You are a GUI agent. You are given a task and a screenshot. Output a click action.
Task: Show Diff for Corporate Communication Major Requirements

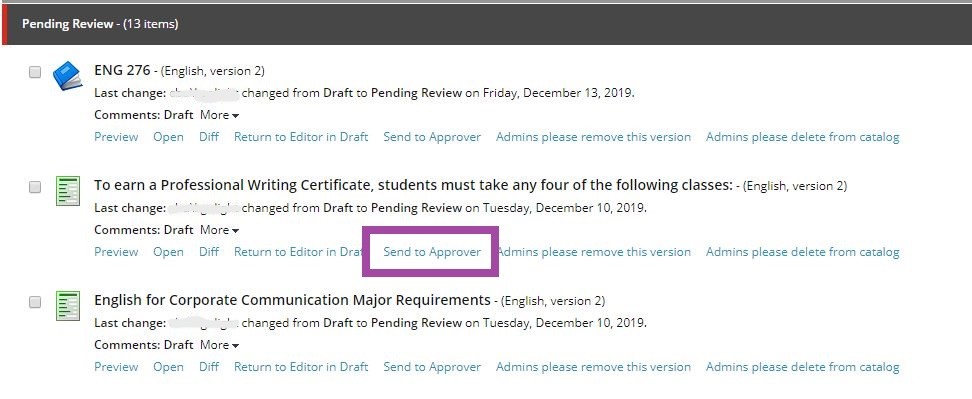coord(209,367)
